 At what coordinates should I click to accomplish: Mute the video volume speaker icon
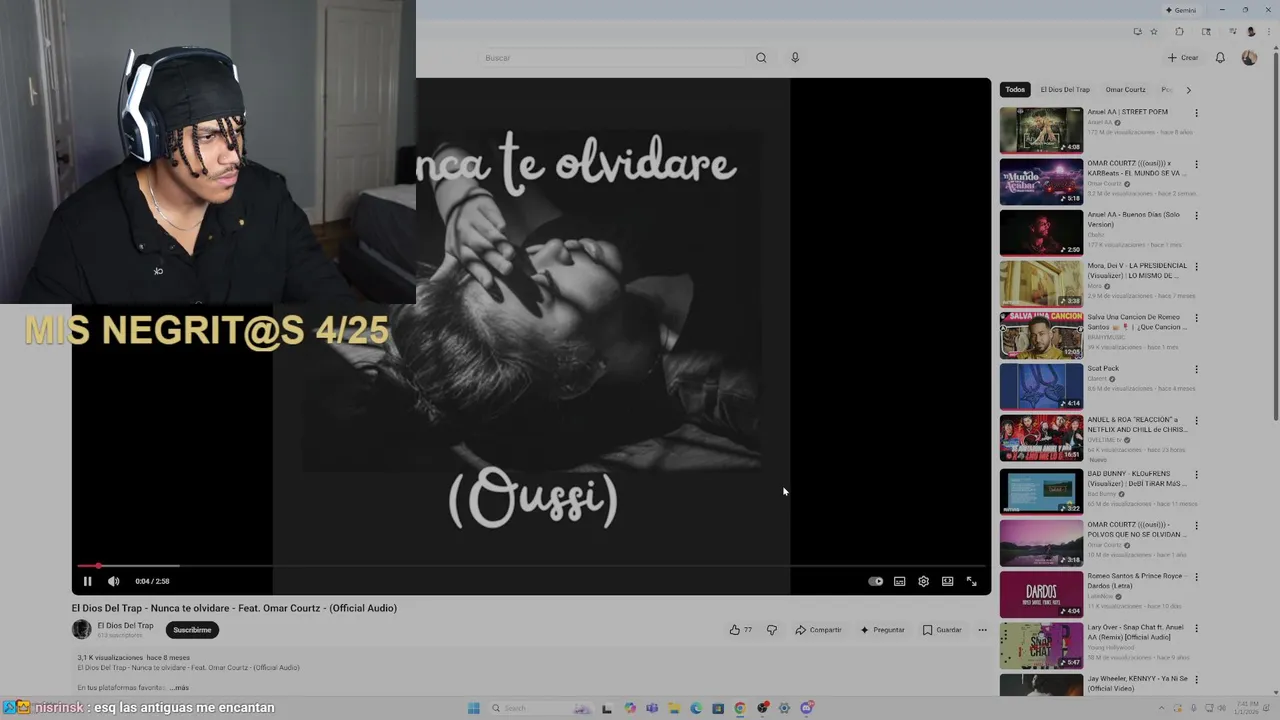[114, 581]
